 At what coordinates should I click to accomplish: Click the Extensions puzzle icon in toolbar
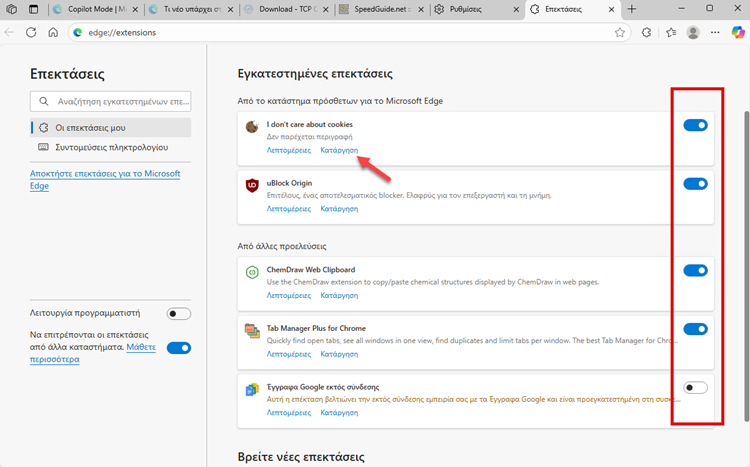point(646,32)
